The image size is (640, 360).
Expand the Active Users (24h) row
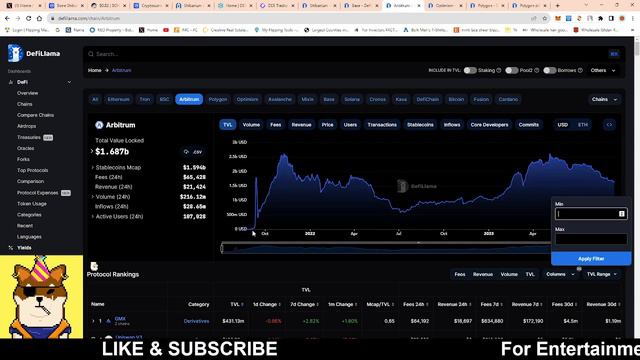(93, 216)
